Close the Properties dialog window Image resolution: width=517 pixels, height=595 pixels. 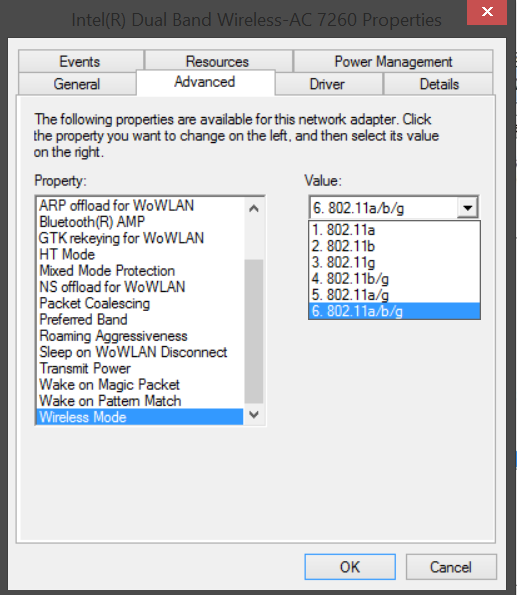(487, 12)
